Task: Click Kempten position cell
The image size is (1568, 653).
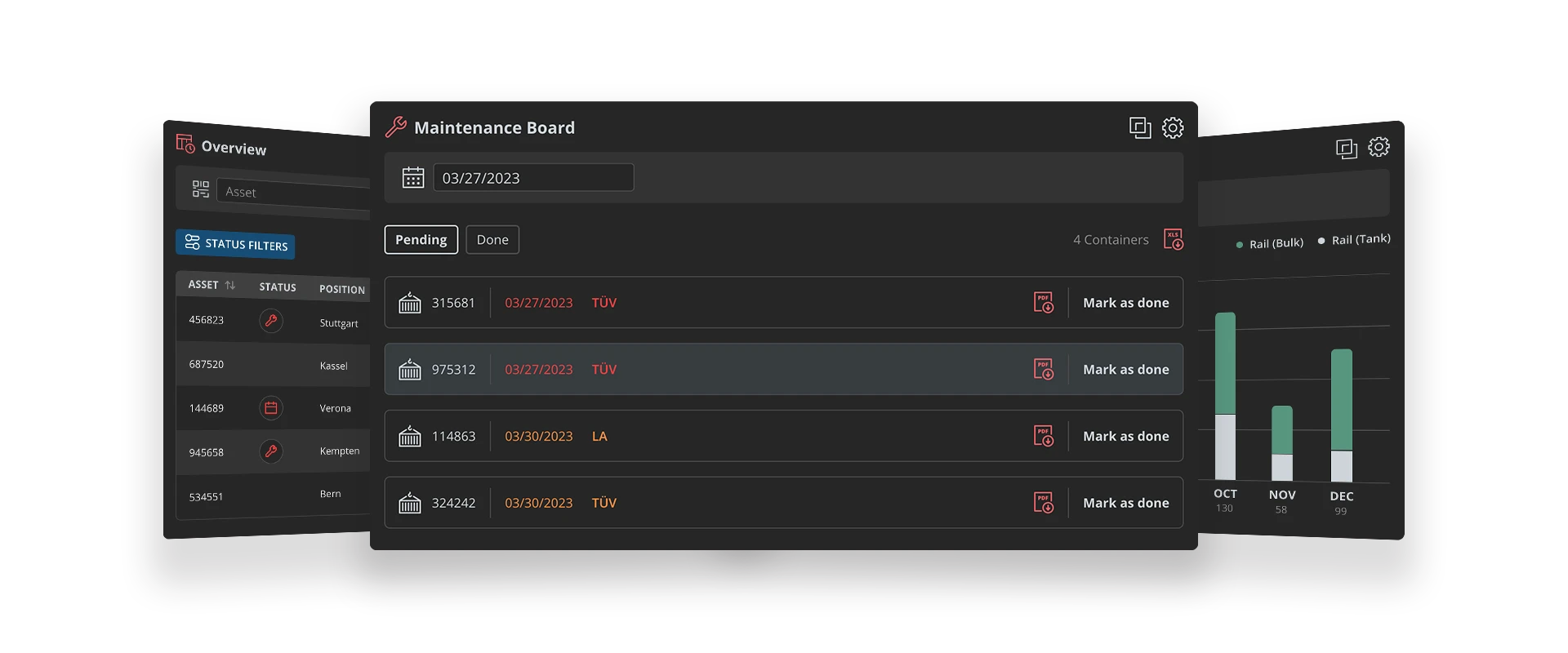Action: pyautogui.click(x=340, y=451)
